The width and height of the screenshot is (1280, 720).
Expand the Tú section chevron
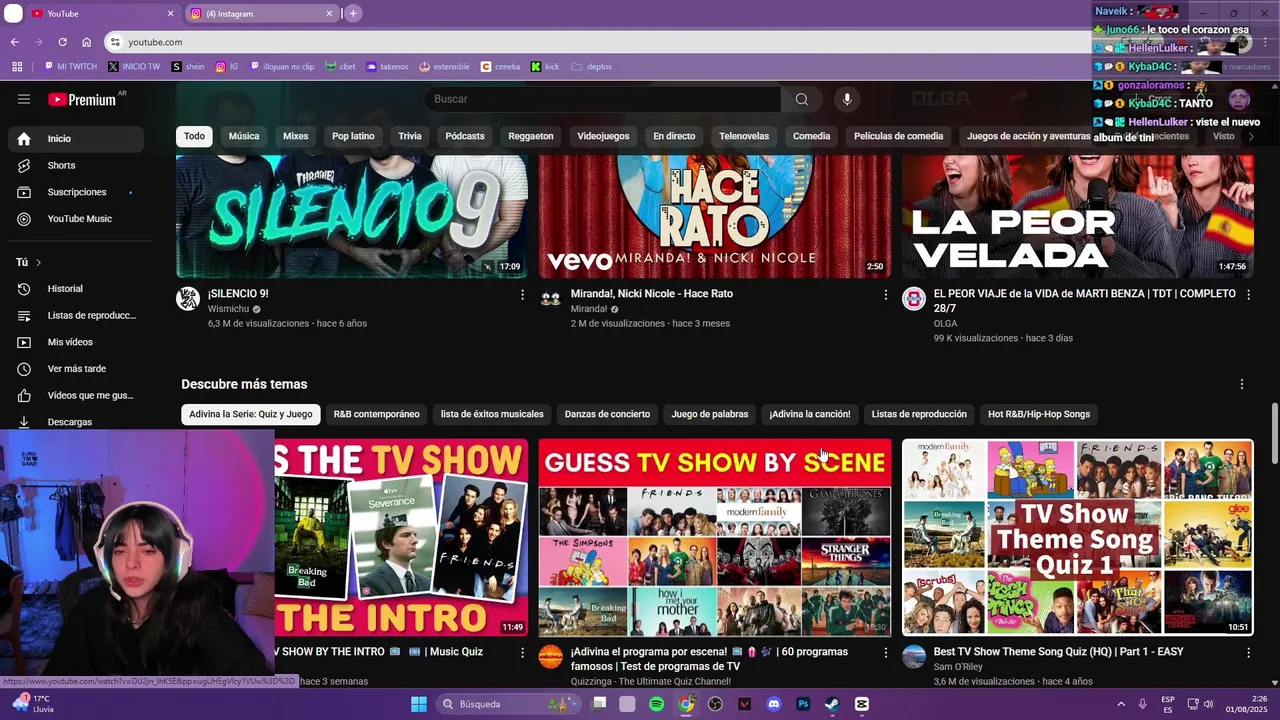click(x=38, y=263)
